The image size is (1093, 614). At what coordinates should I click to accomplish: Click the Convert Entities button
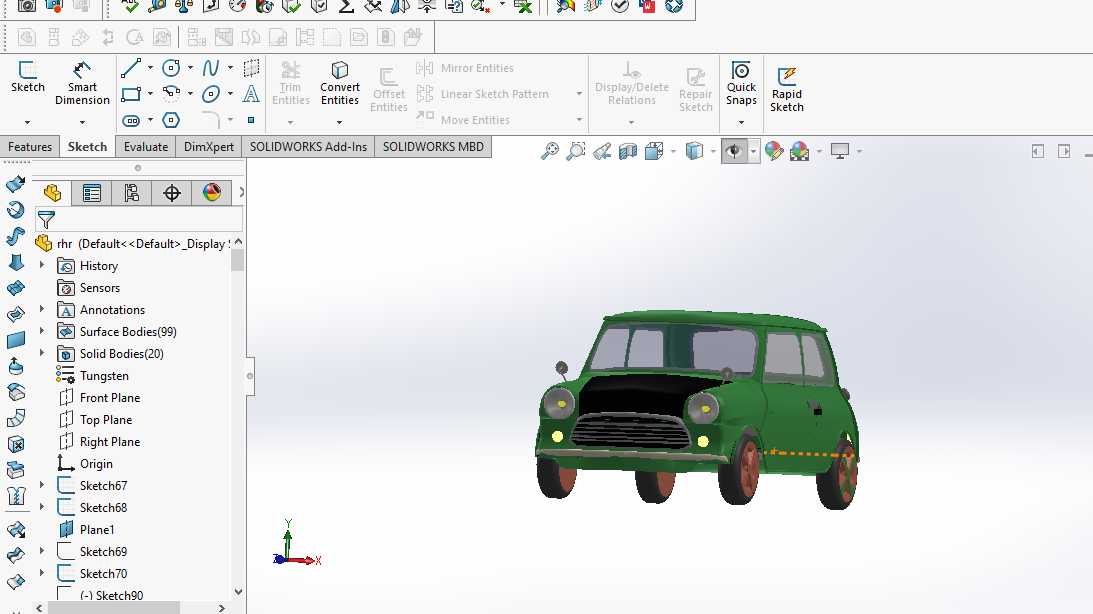(339, 83)
